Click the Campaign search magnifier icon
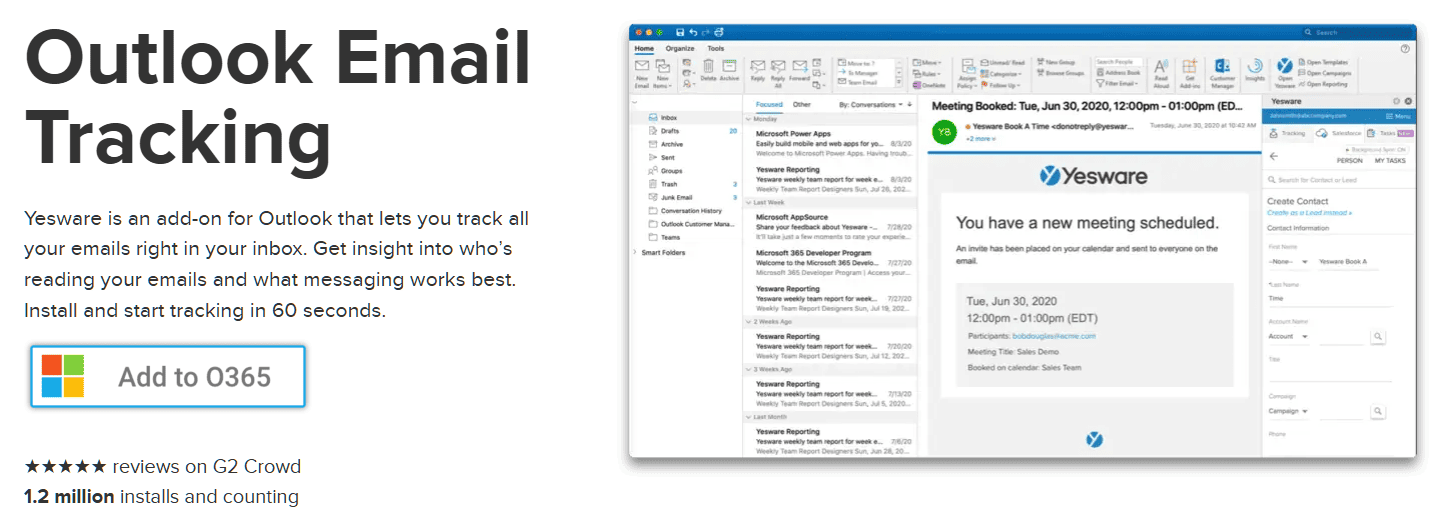 point(1378,411)
